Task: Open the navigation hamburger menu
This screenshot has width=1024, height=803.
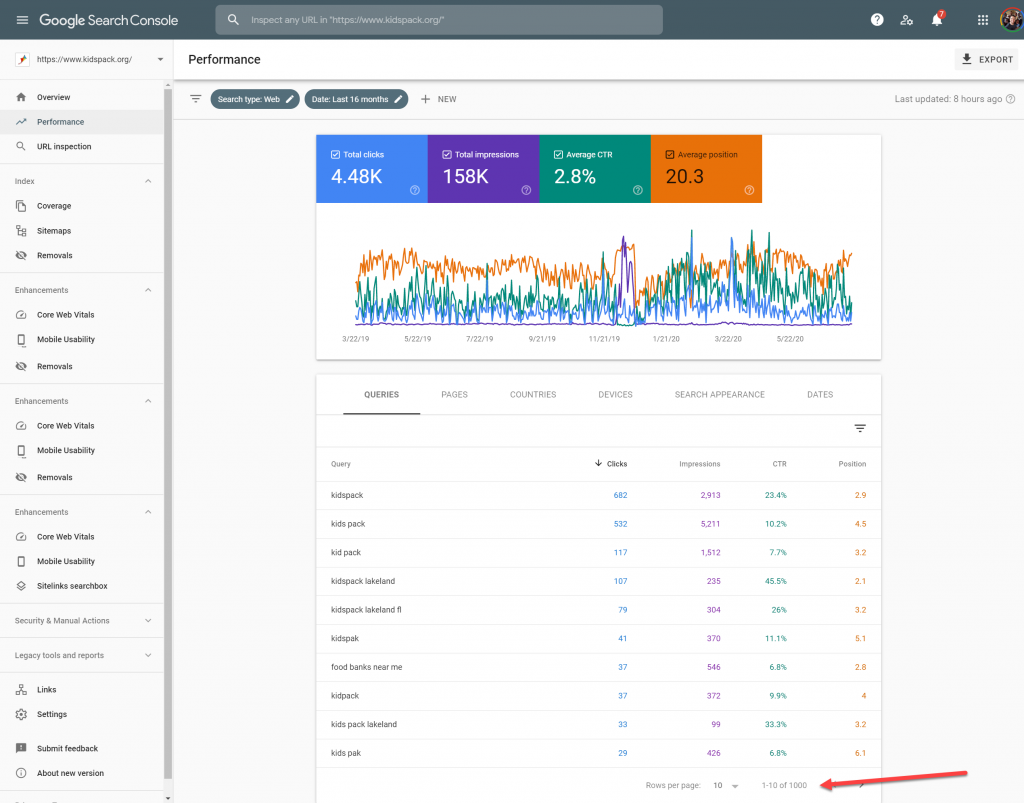Action: 22,19
